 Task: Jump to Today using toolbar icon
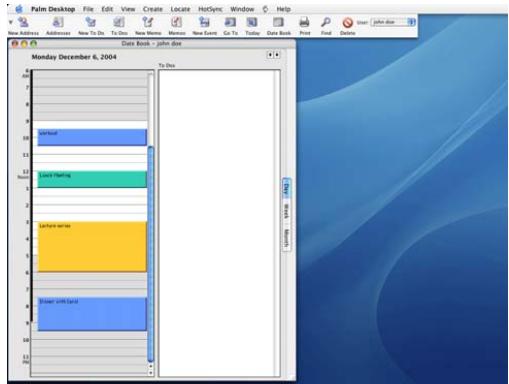(x=252, y=23)
